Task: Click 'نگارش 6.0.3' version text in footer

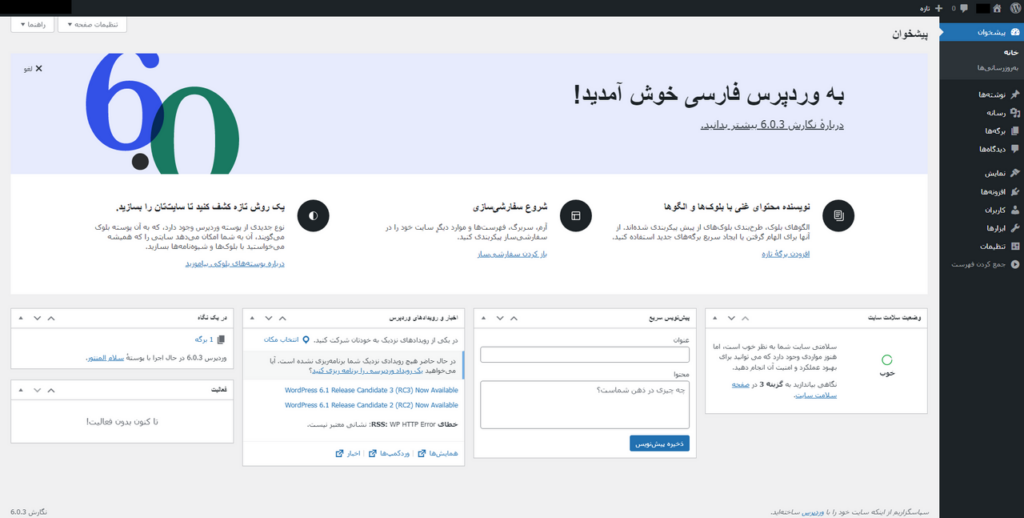Action: 29,511
